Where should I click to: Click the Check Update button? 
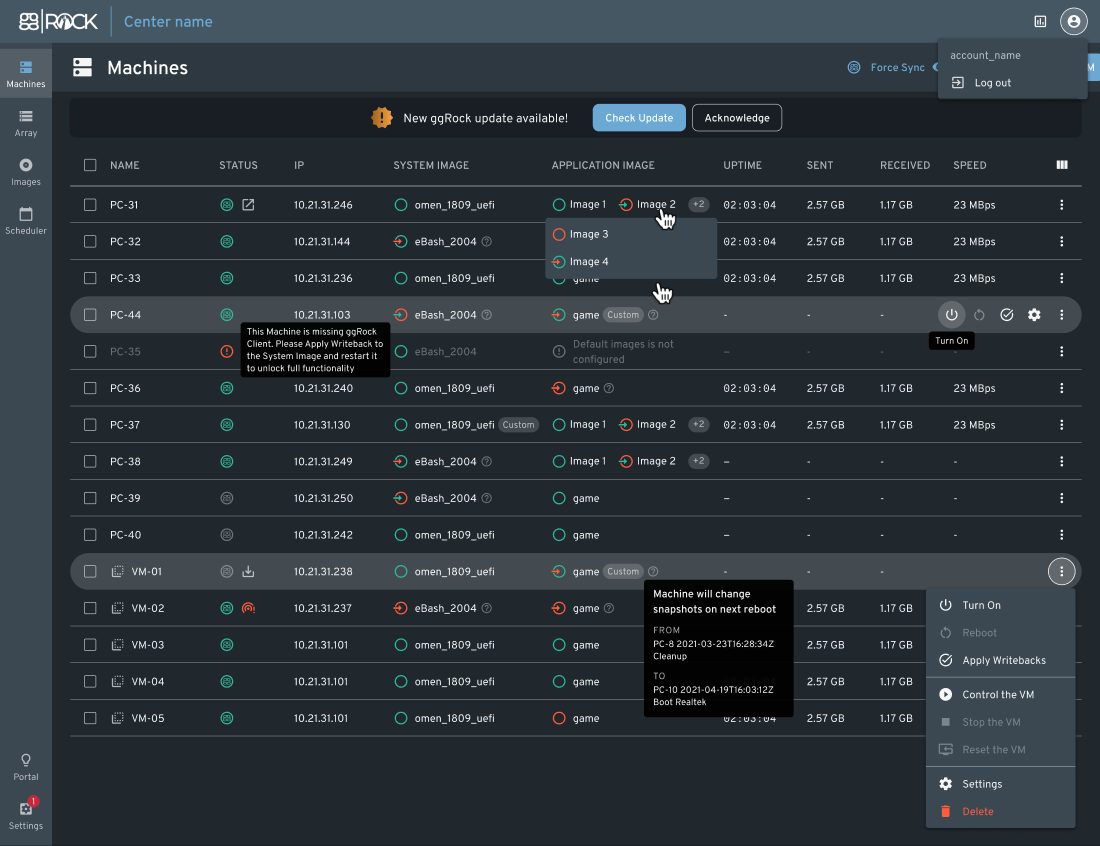click(639, 118)
